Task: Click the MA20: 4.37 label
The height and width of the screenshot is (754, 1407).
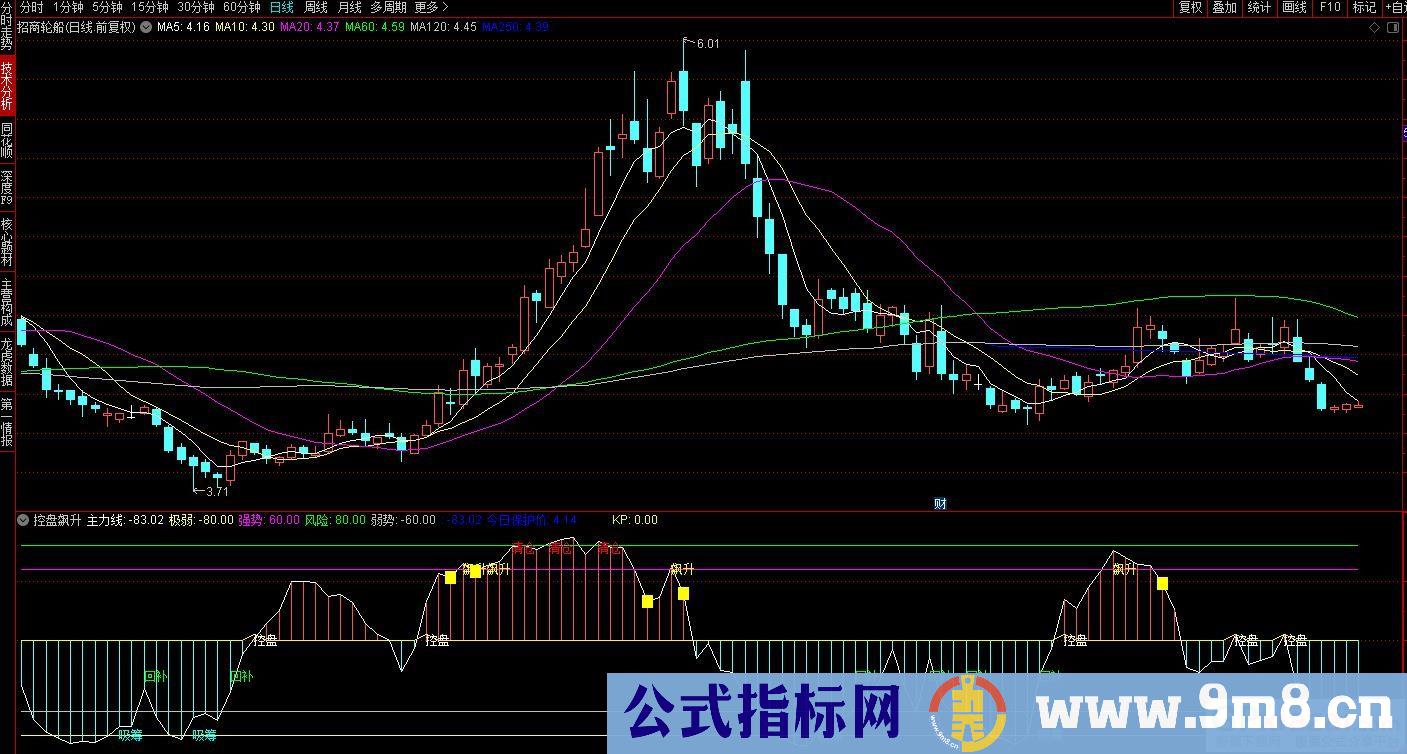Action: click(x=309, y=27)
